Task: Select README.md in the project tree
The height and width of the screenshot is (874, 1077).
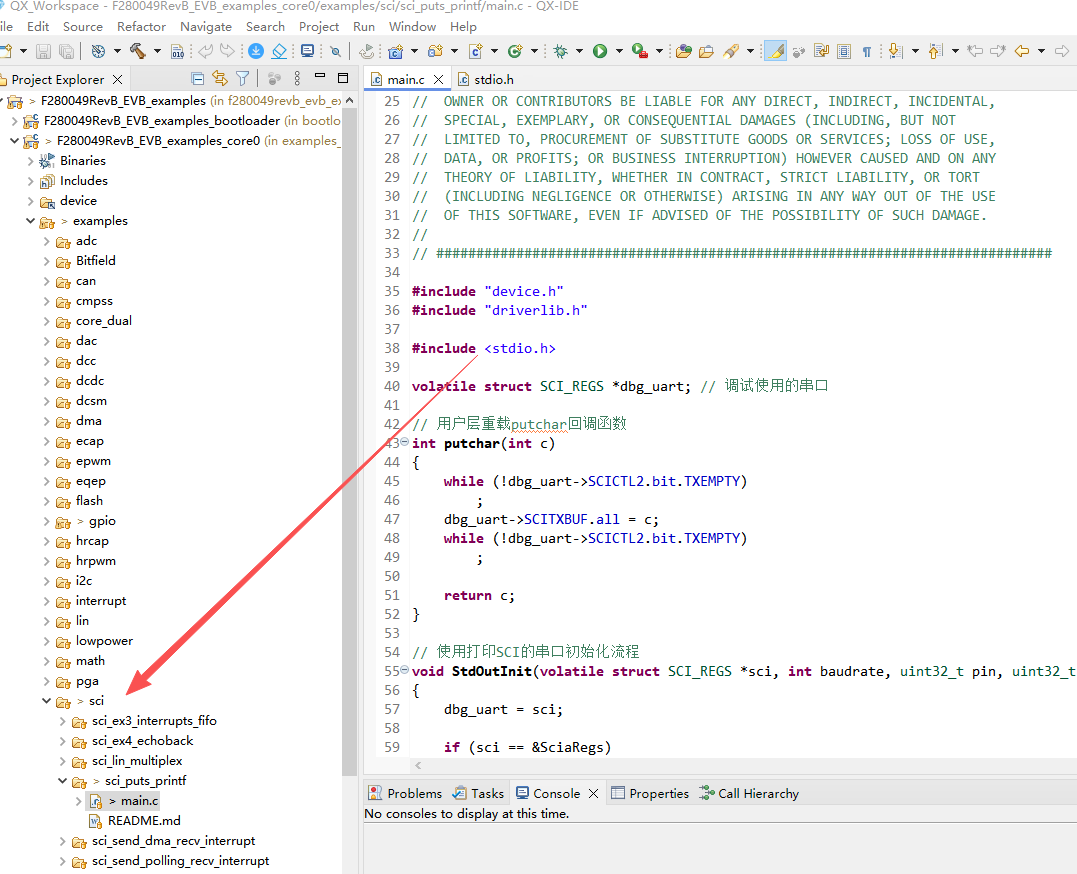Action: (x=144, y=821)
